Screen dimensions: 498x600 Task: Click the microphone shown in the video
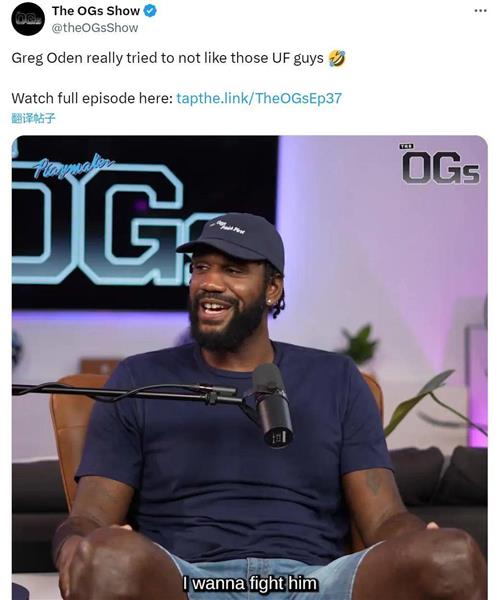click(273, 404)
